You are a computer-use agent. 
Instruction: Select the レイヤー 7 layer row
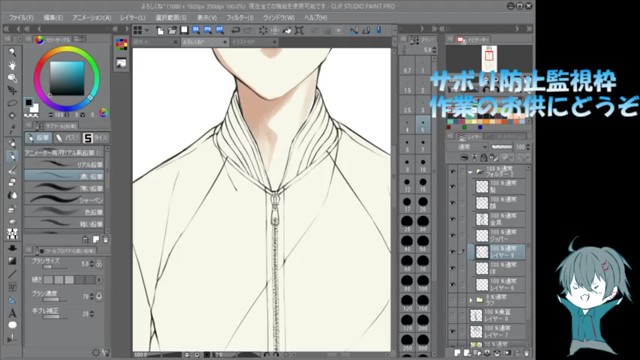coord(496,331)
